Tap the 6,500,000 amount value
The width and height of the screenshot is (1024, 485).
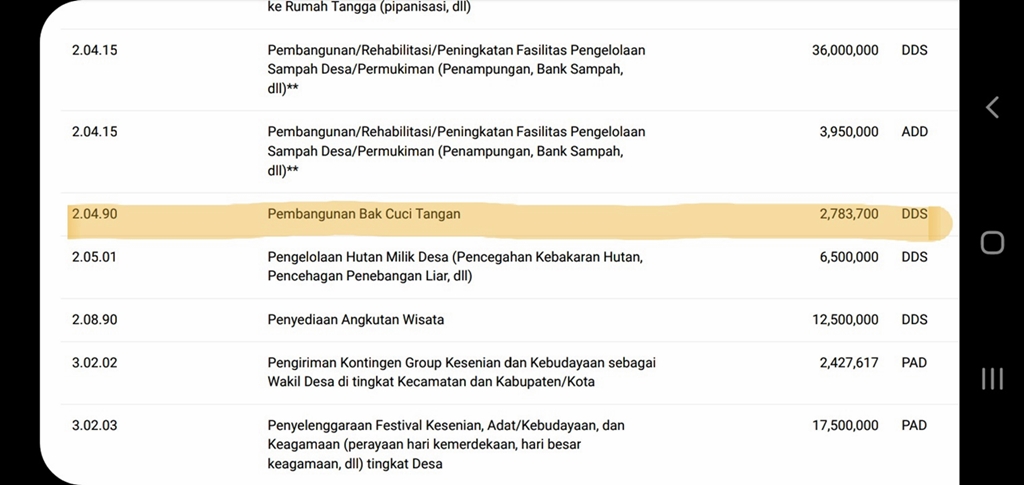coord(848,257)
